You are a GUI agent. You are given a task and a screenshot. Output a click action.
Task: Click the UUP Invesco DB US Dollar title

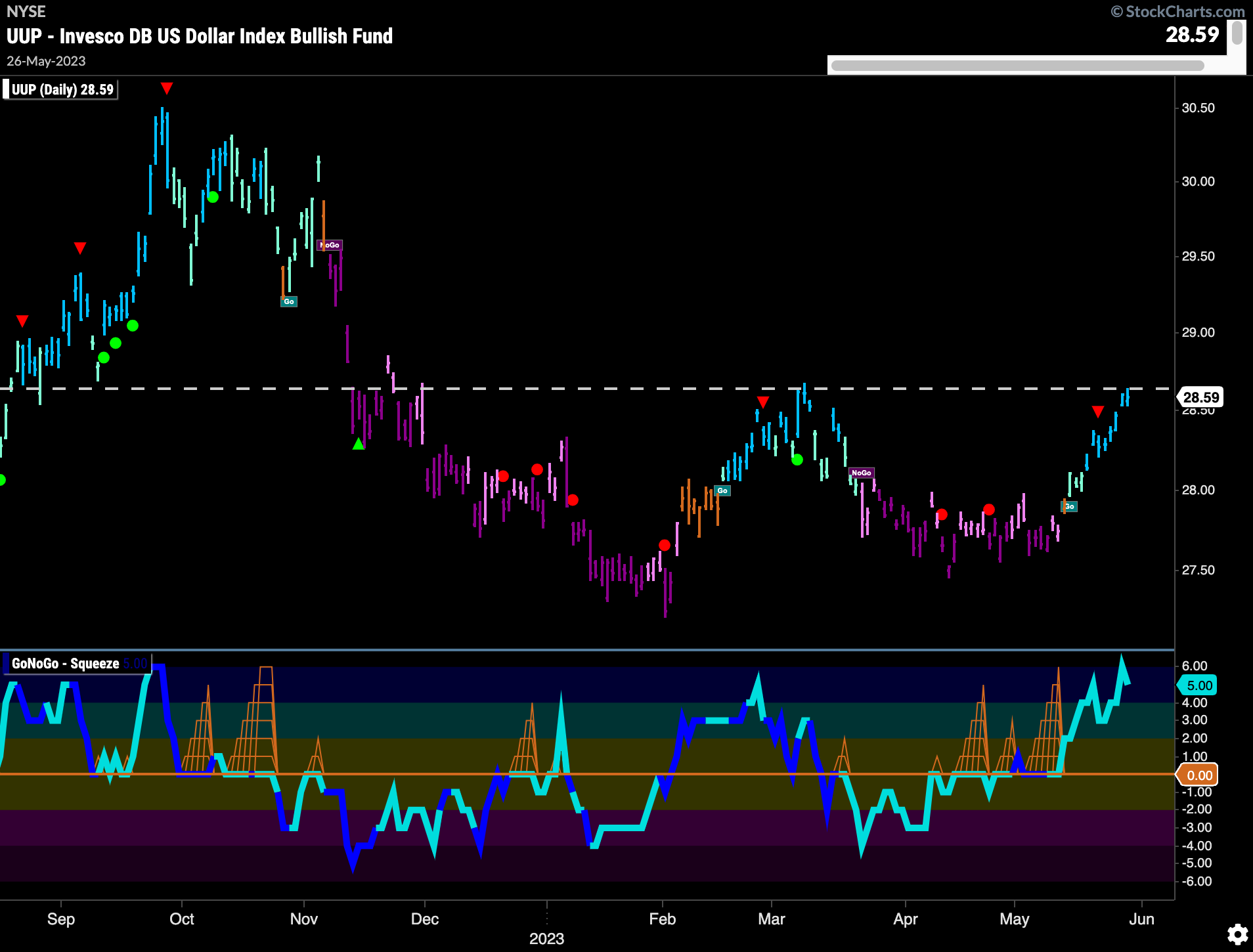pos(200,35)
